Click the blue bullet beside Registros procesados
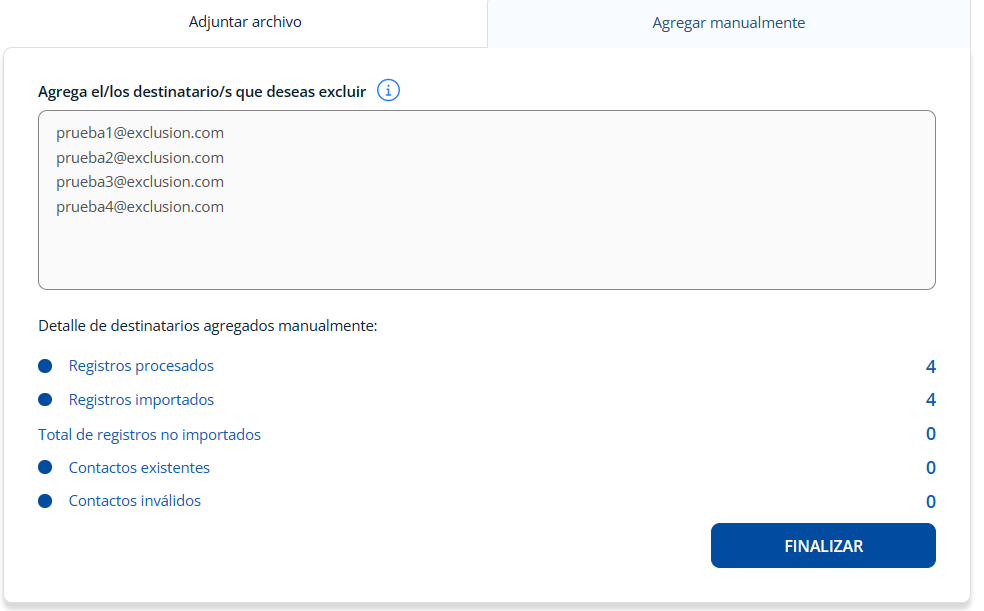The height and width of the screenshot is (611, 984). (45, 366)
